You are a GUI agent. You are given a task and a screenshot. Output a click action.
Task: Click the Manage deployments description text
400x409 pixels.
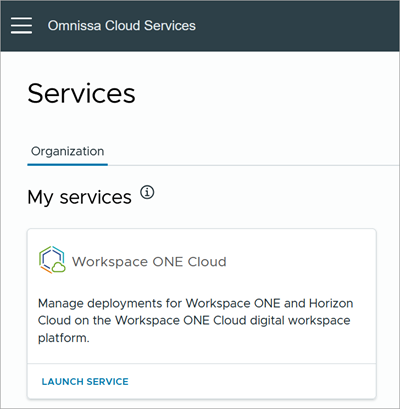coord(196,320)
